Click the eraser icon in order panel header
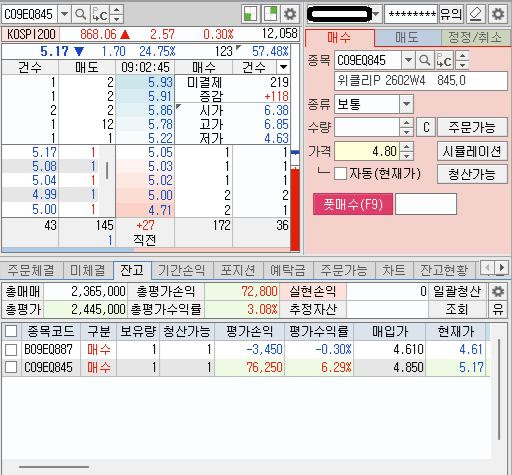This screenshot has height=475, width=512. (x=476, y=14)
